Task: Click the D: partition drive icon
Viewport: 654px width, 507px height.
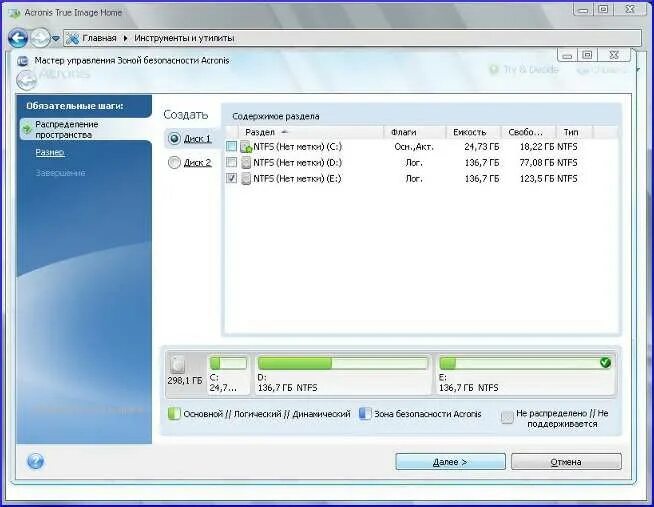Action: click(246, 163)
